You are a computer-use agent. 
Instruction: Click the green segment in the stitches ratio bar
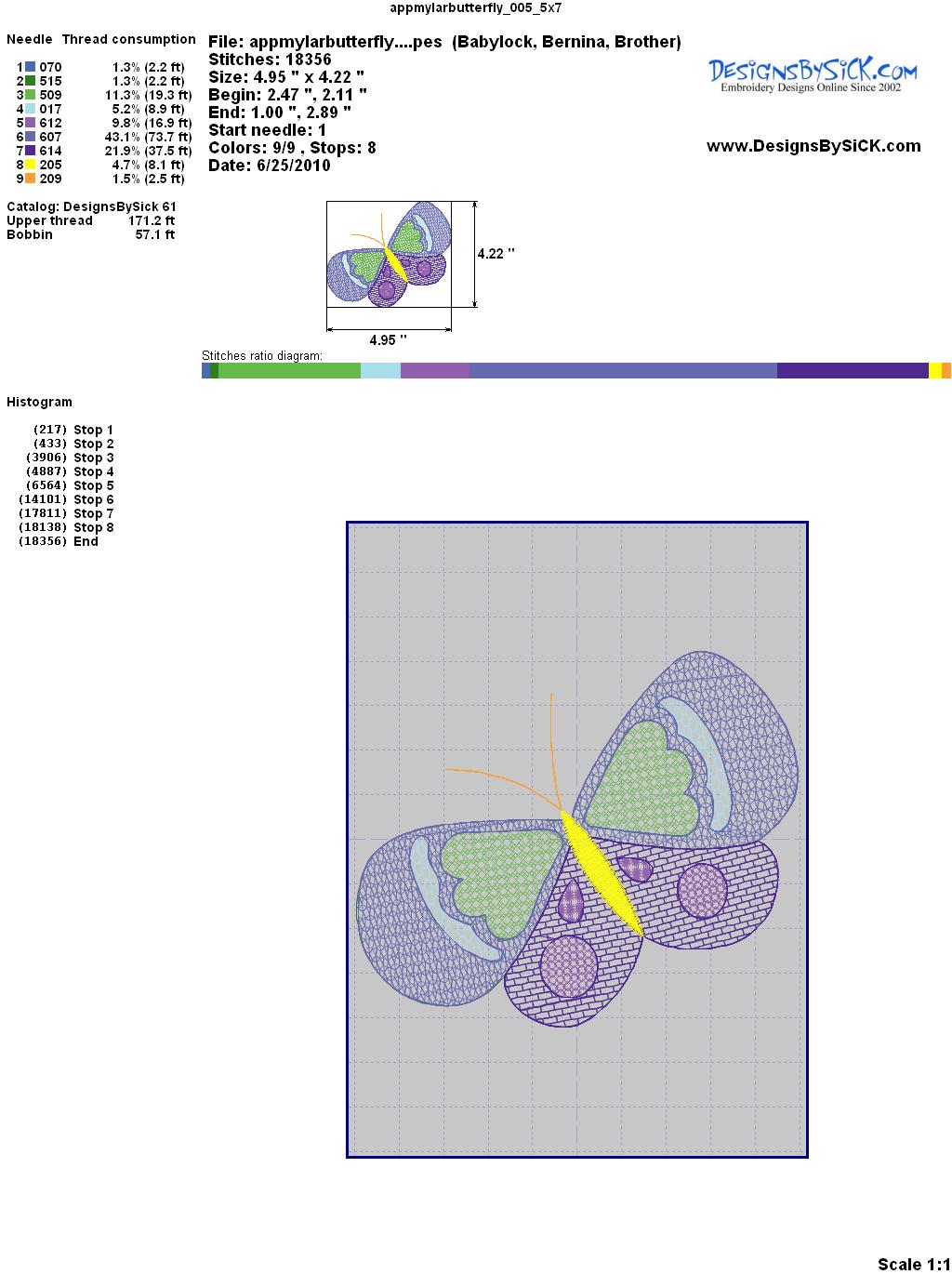[x=288, y=371]
